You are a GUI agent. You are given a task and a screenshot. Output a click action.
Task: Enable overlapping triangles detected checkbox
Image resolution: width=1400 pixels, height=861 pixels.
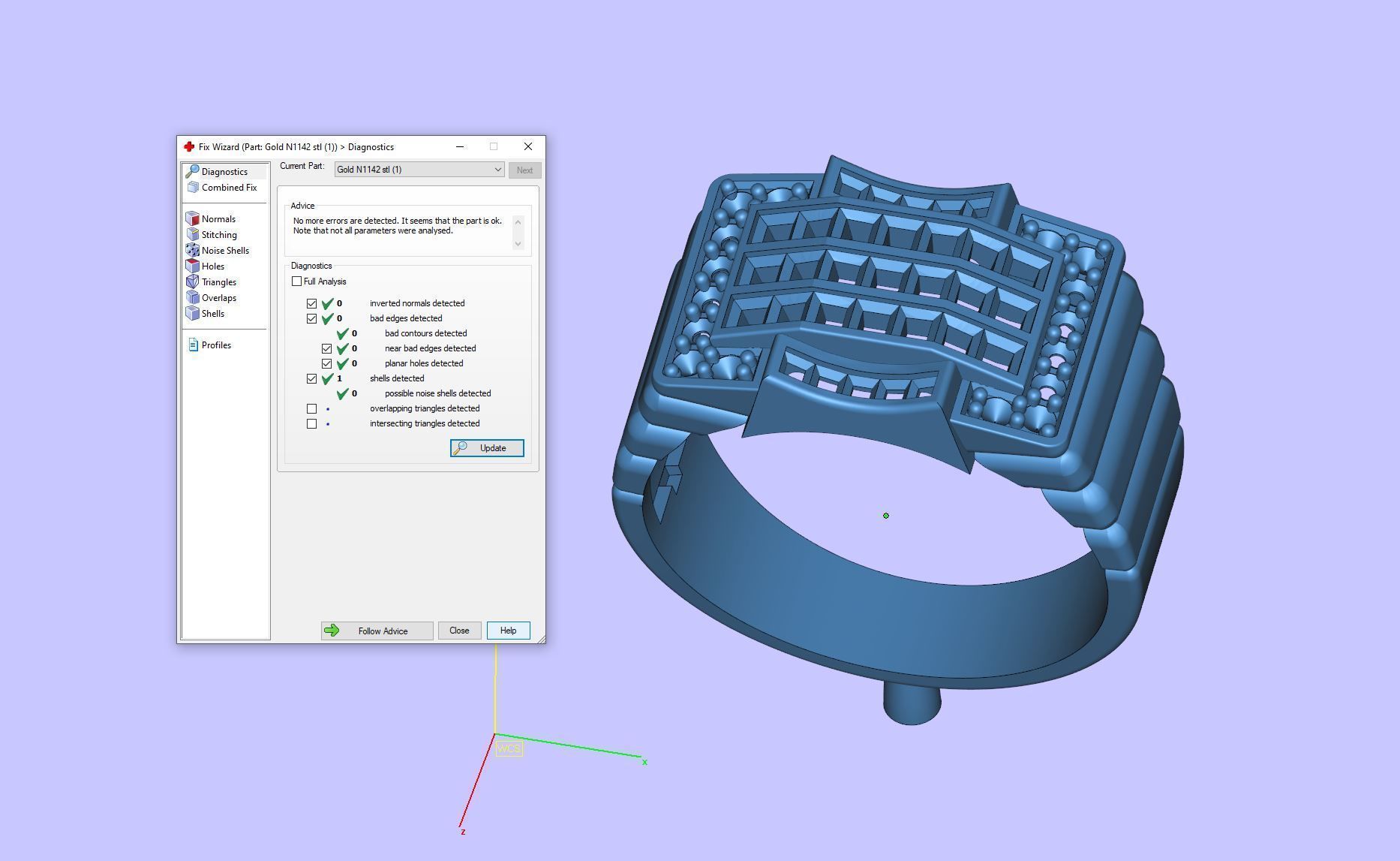point(312,409)
